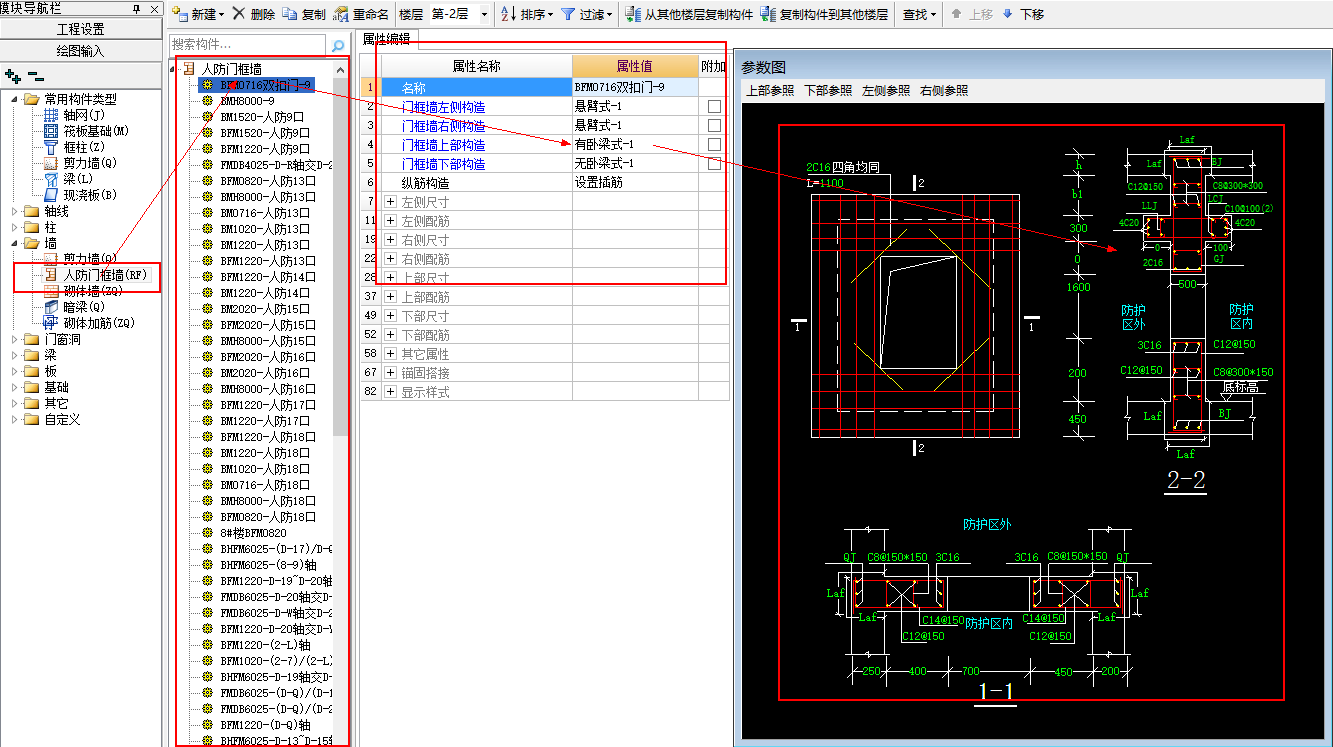Expand the 左侧配筋 property group
Image resolution: width=1333 pixels, height=747 pixels.
click(390, 221)
